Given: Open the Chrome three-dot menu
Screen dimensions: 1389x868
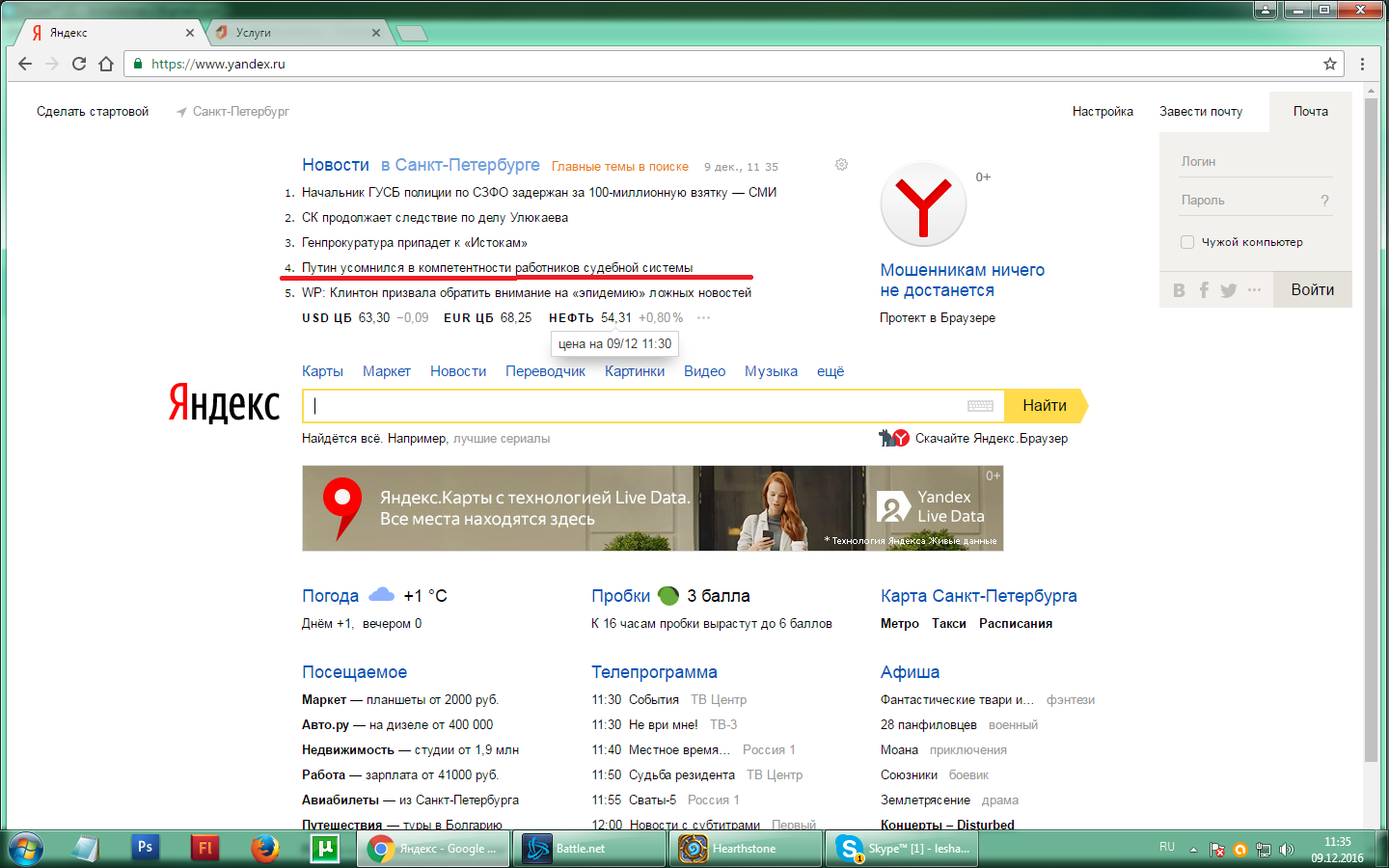Looking at the screenshot, I should click(x=1362, y=64).
